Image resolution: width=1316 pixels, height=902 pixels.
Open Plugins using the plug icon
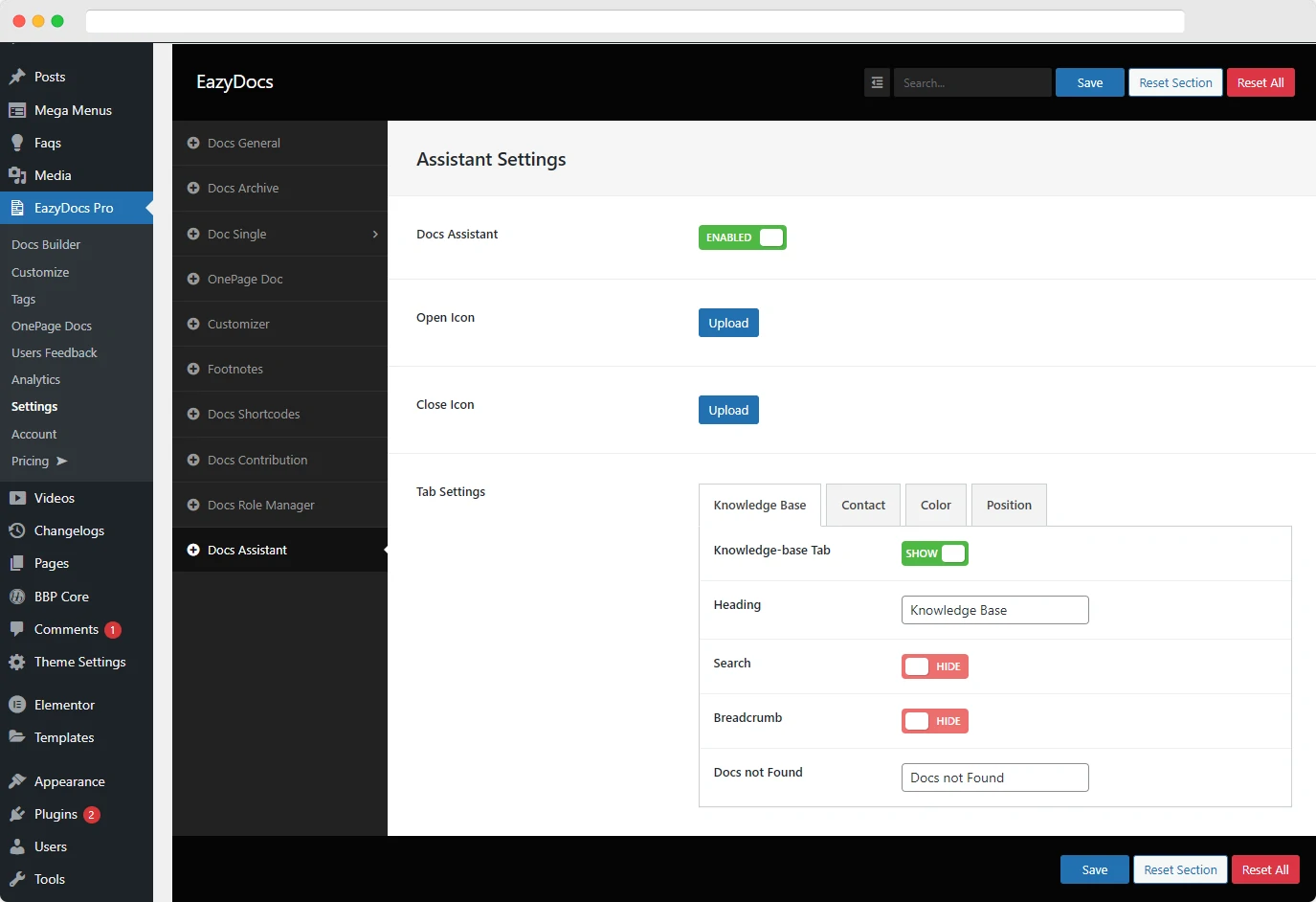coord(19,814)
